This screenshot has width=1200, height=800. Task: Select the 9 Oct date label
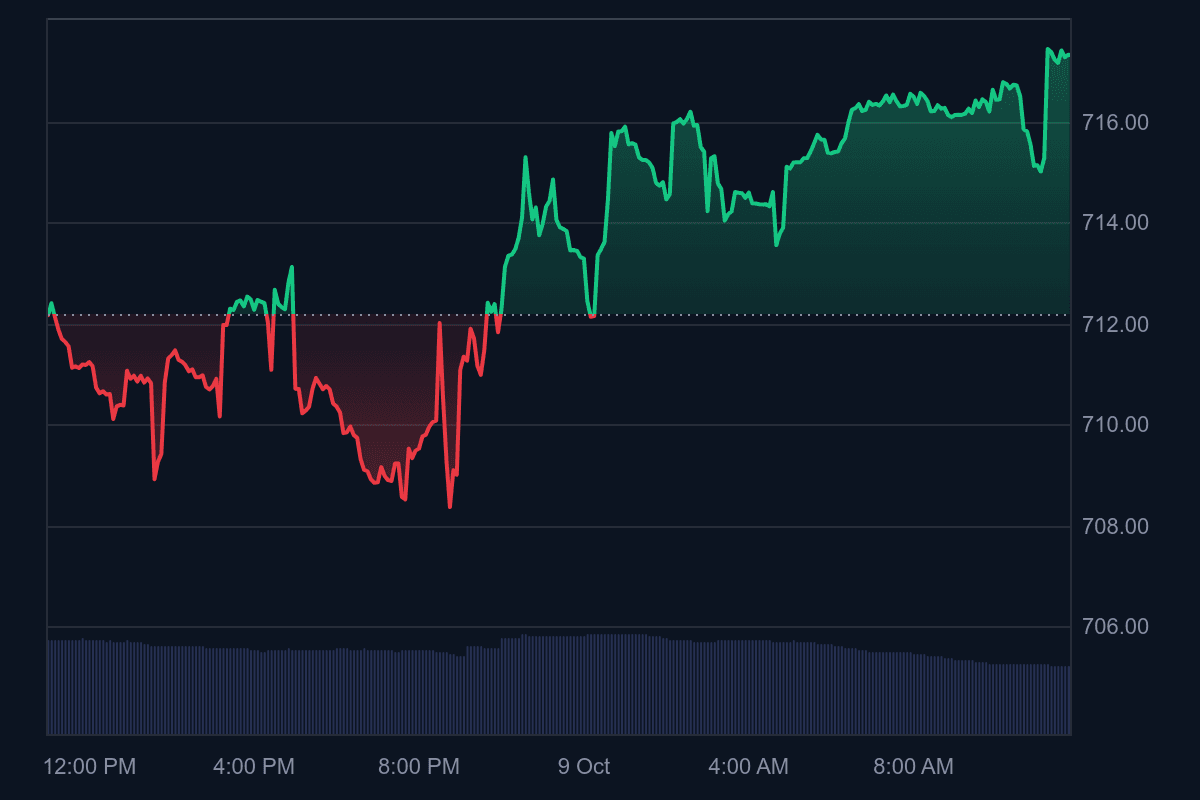tap(584, 767)
